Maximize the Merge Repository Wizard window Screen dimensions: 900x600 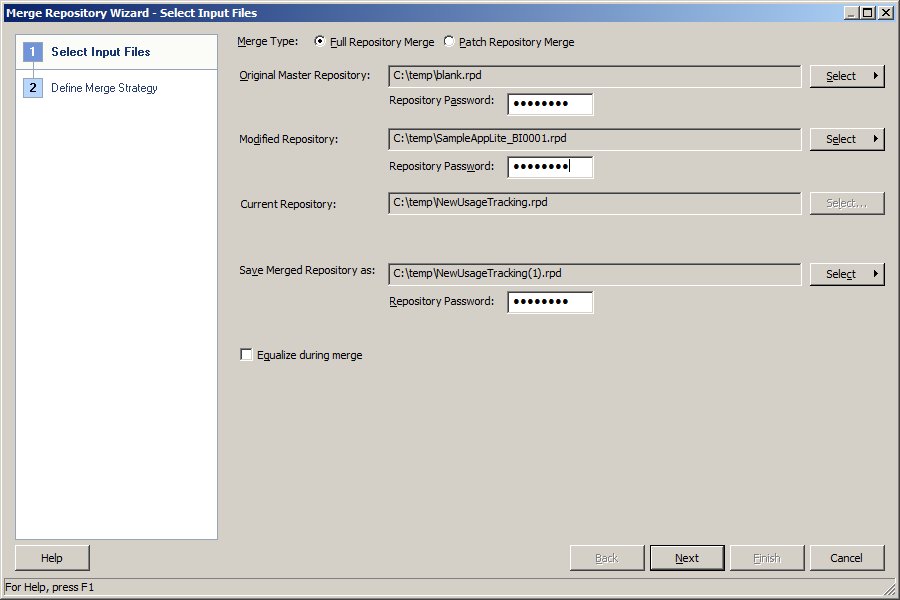(x=868, y=13)
